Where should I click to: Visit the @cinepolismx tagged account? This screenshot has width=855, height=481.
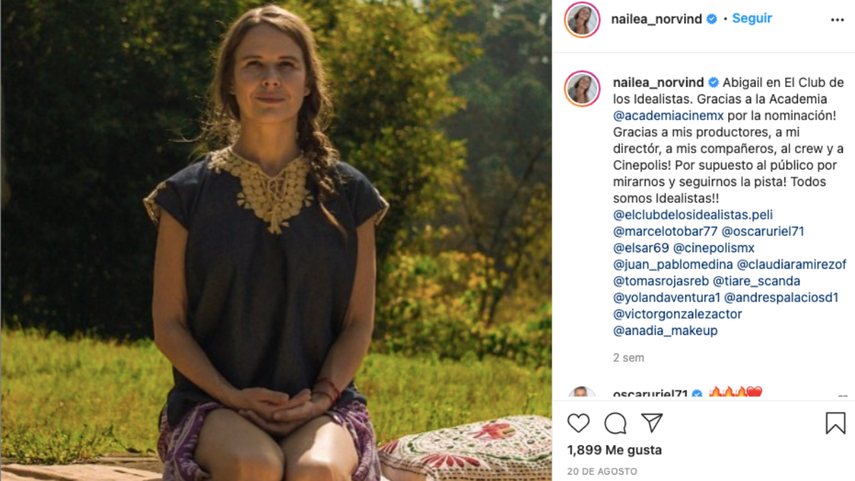pyautogui.click(x=714, y=248)
